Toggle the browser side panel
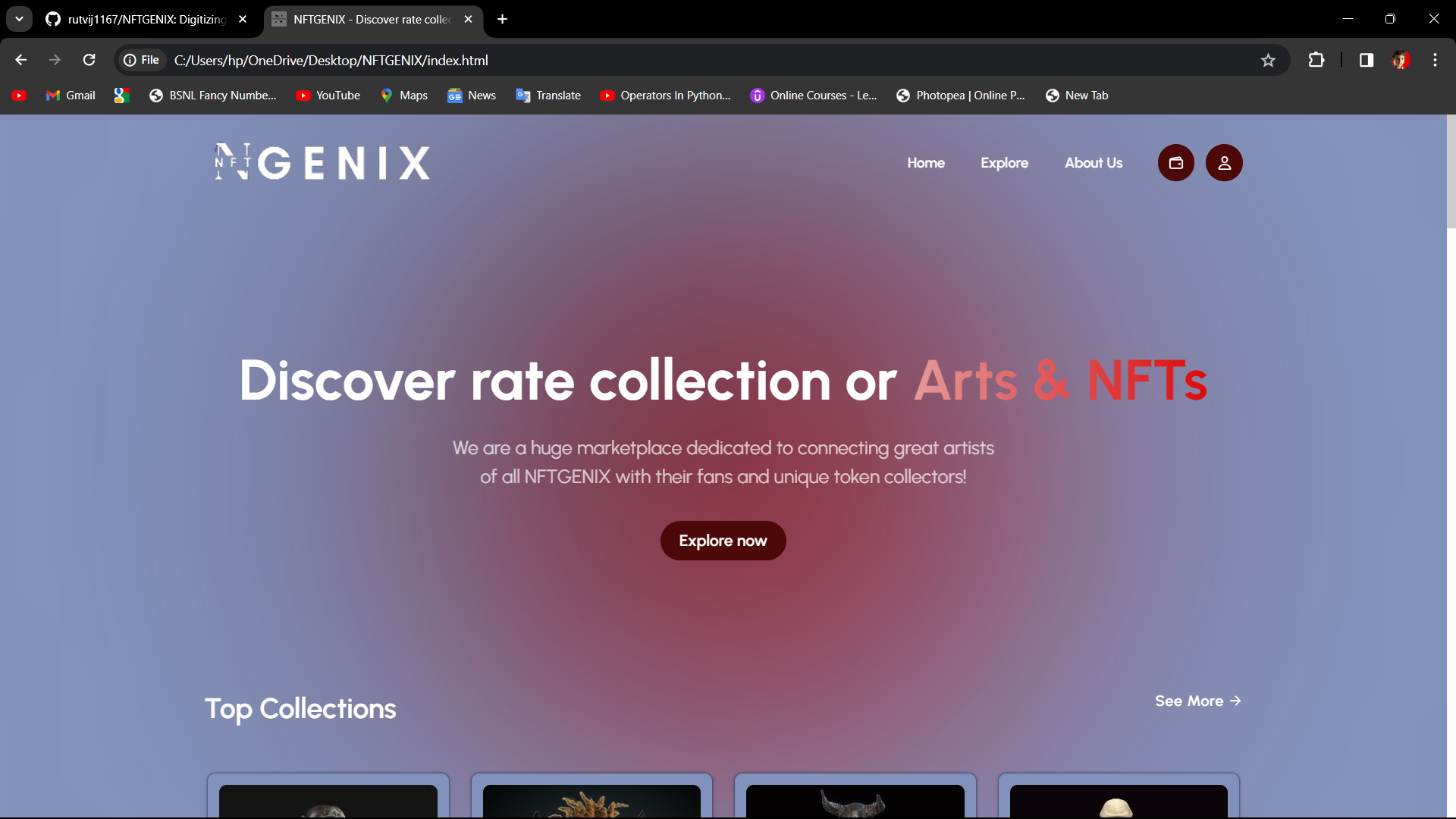 [x=1366, y=60]
